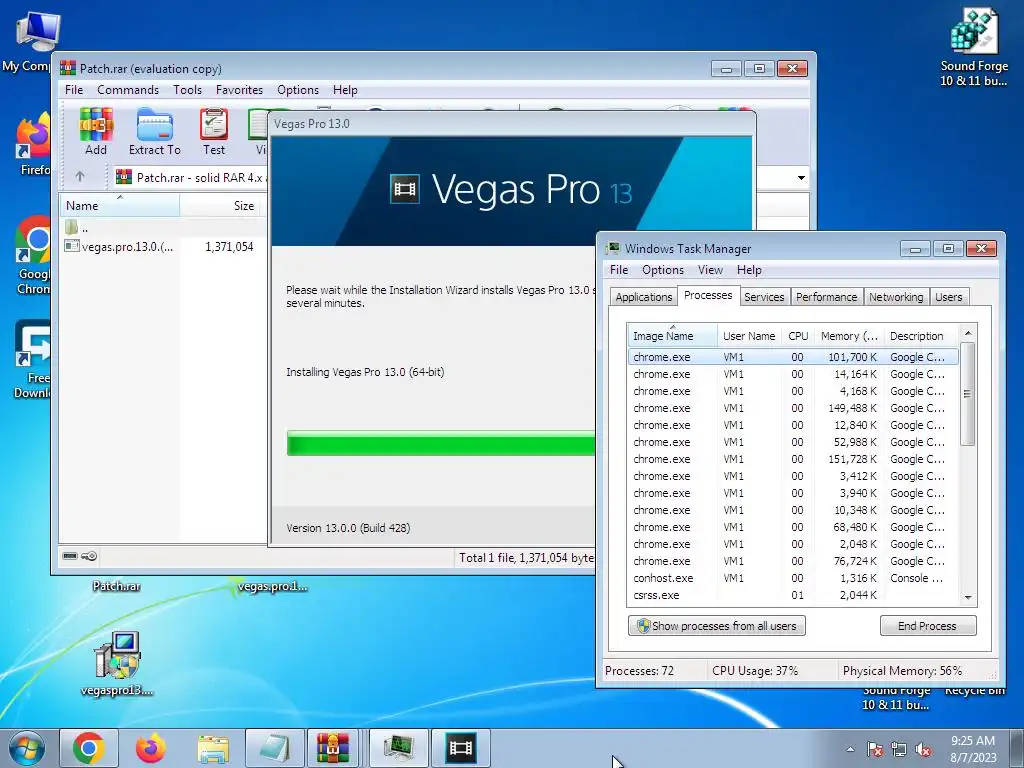Switch to Processes tab
The width and height of the screenshot is (1024, 768).
pos(708,295)
